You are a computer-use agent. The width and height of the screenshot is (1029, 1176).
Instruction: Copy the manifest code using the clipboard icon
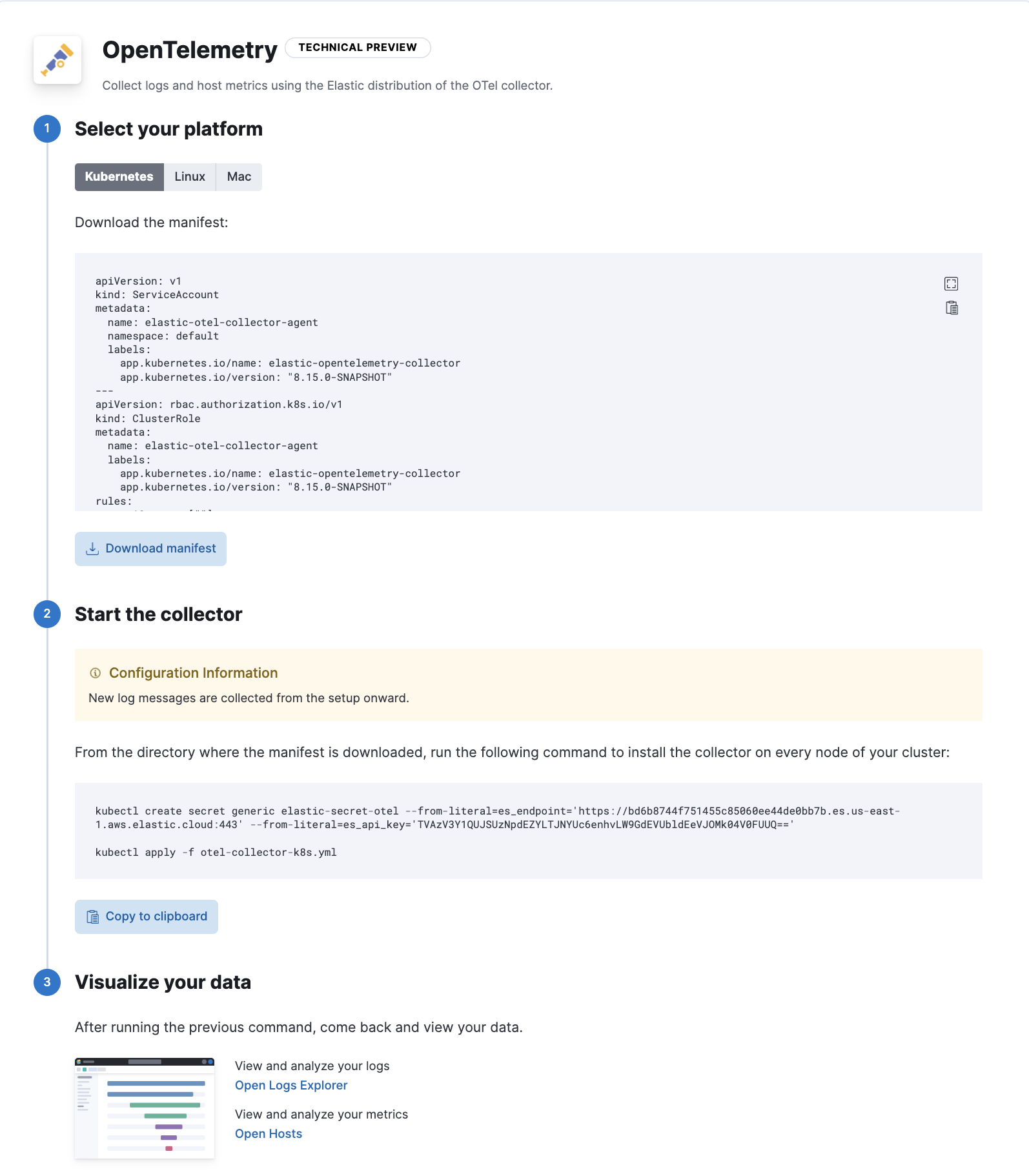[x=952, y=308]
